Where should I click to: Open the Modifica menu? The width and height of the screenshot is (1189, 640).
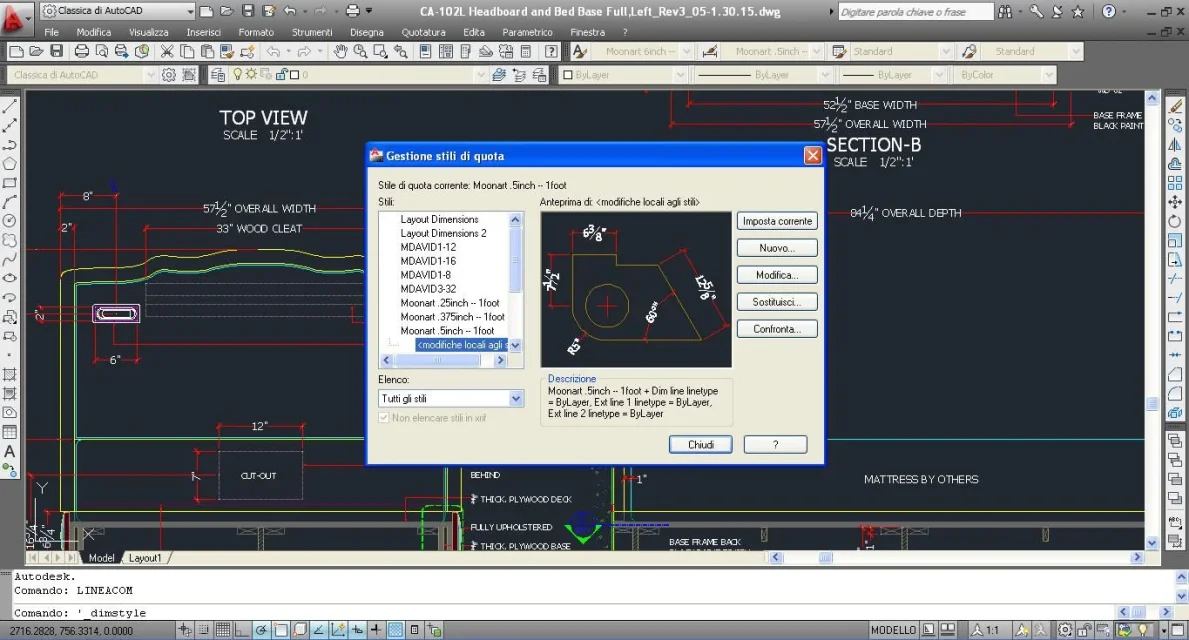[x=93, y=32]
